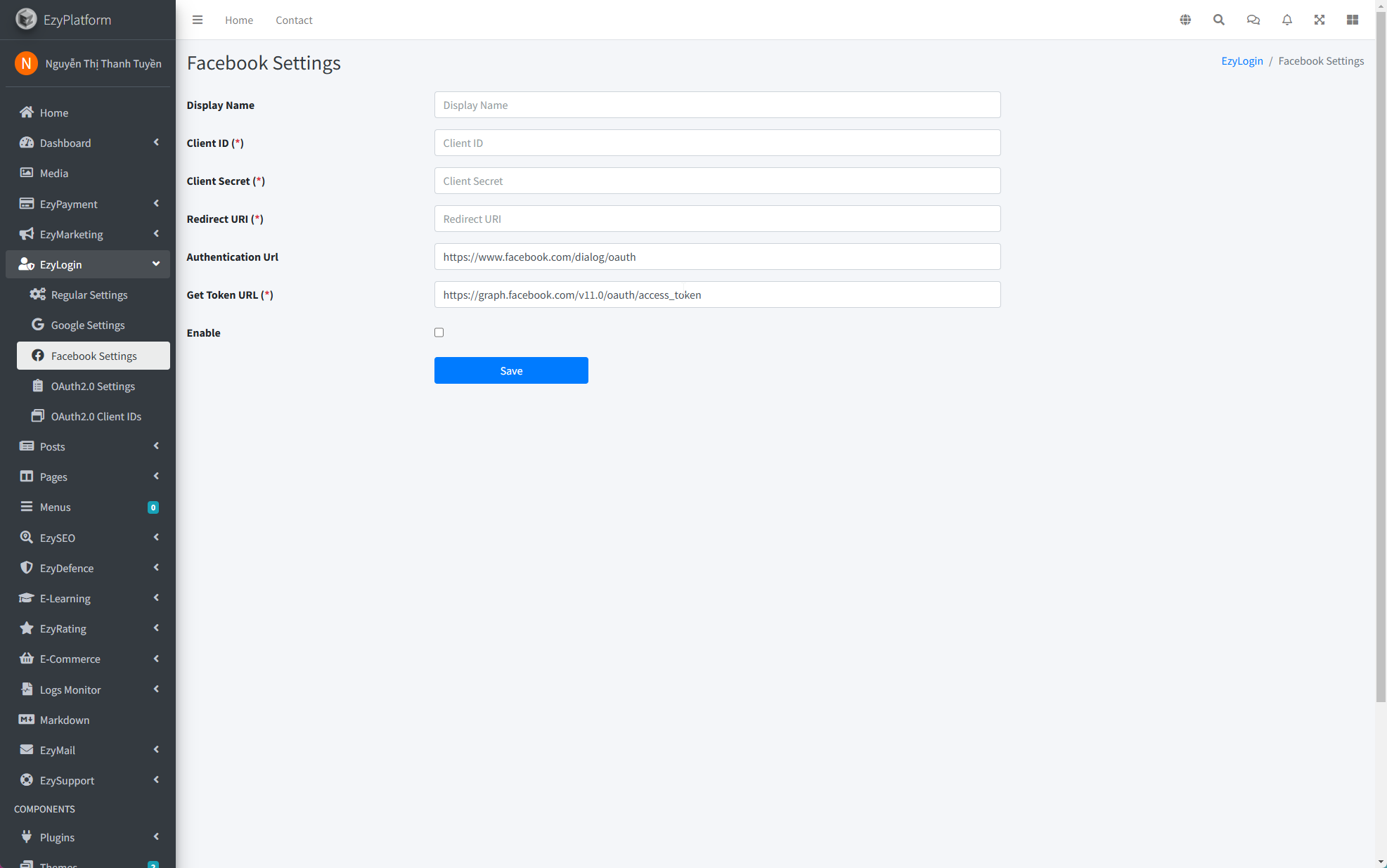1387x868 pixels.
Task: Click the Home house icon in sidebar
Action: click(x=27, y=112)
